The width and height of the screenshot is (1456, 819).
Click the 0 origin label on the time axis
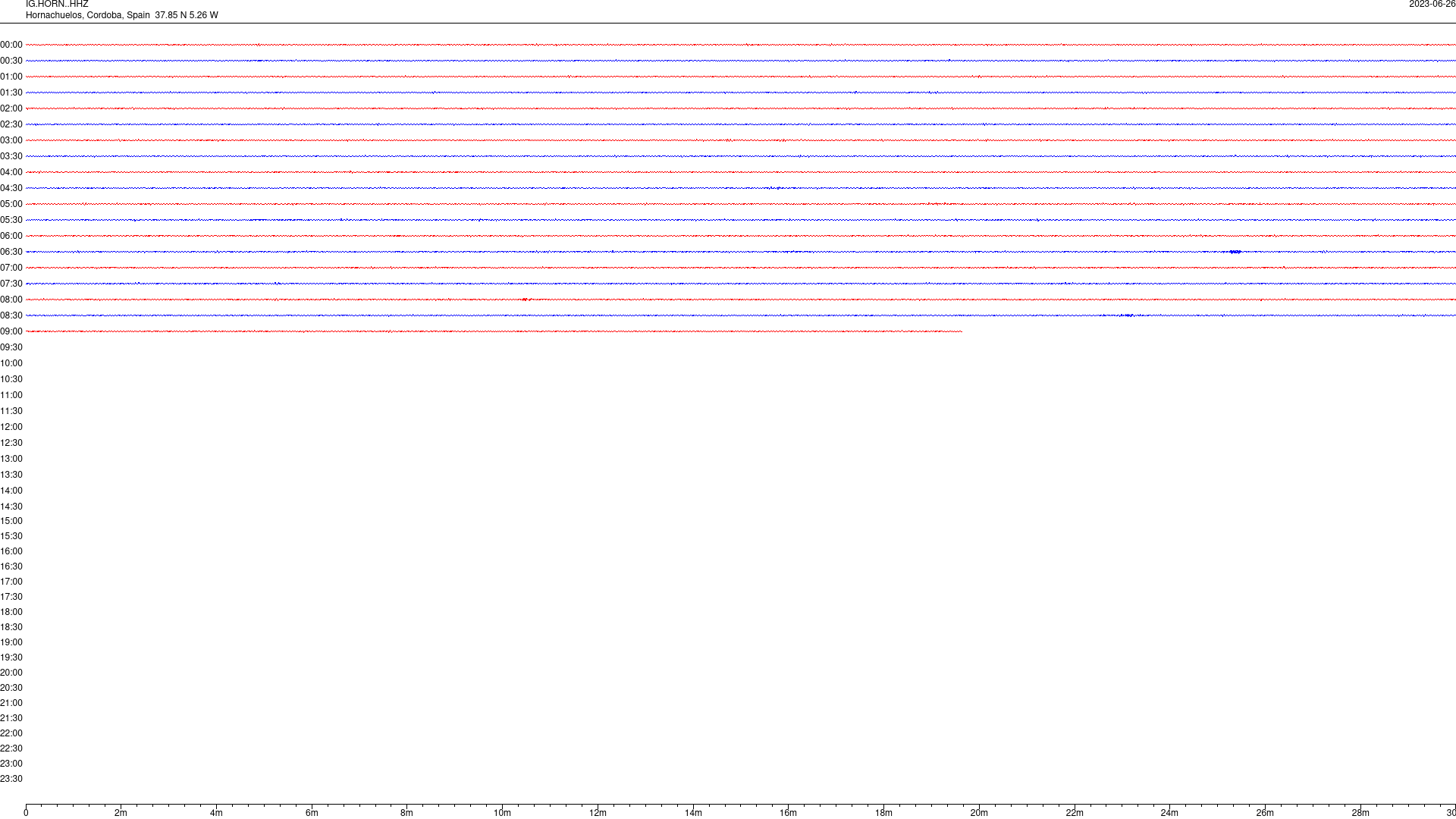26,813
